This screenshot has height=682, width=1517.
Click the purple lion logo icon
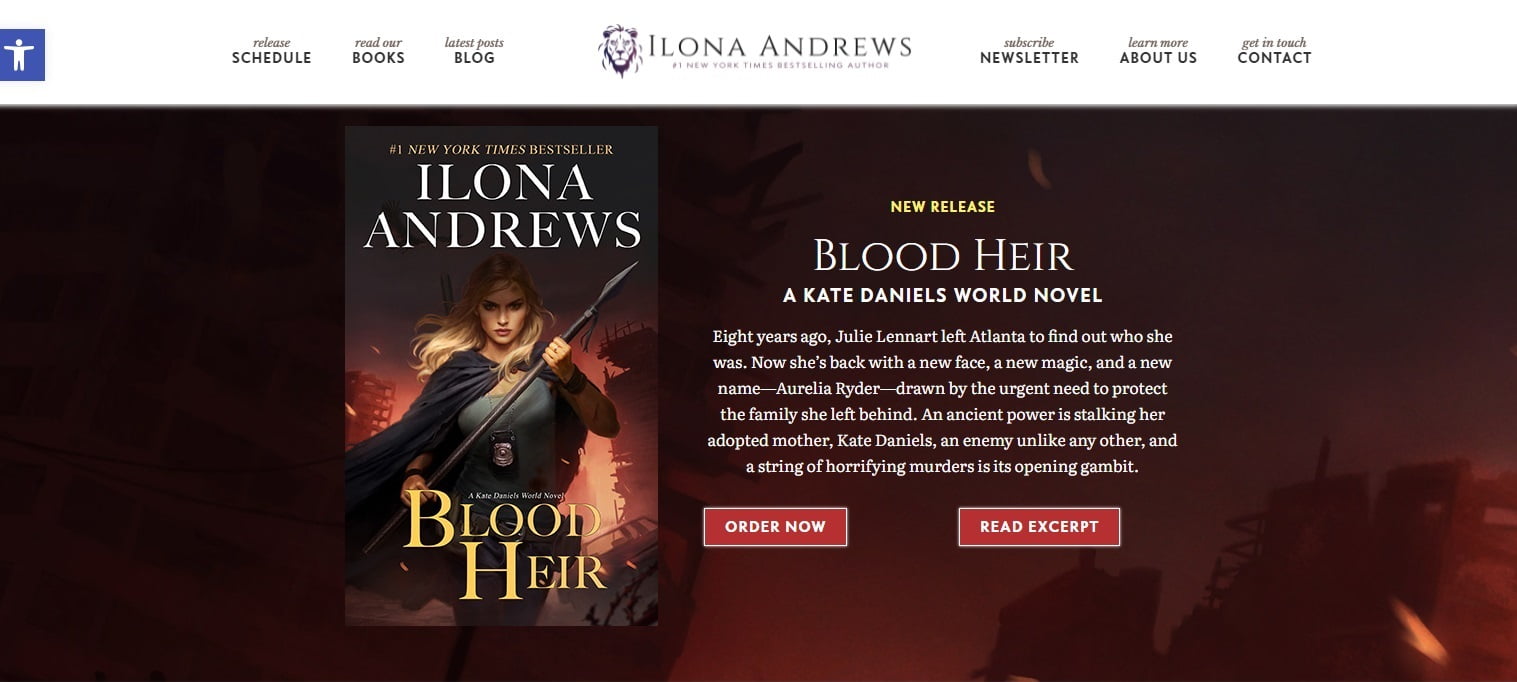(620, 50)
